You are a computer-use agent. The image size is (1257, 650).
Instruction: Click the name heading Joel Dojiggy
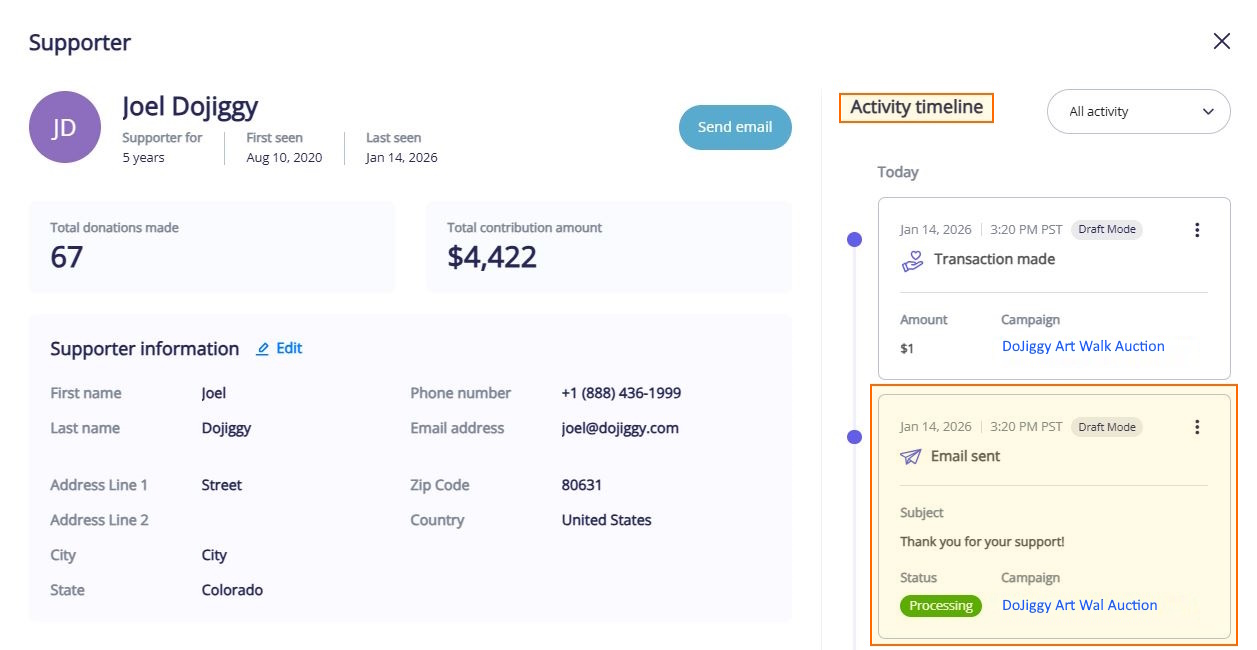coord(190,106)
